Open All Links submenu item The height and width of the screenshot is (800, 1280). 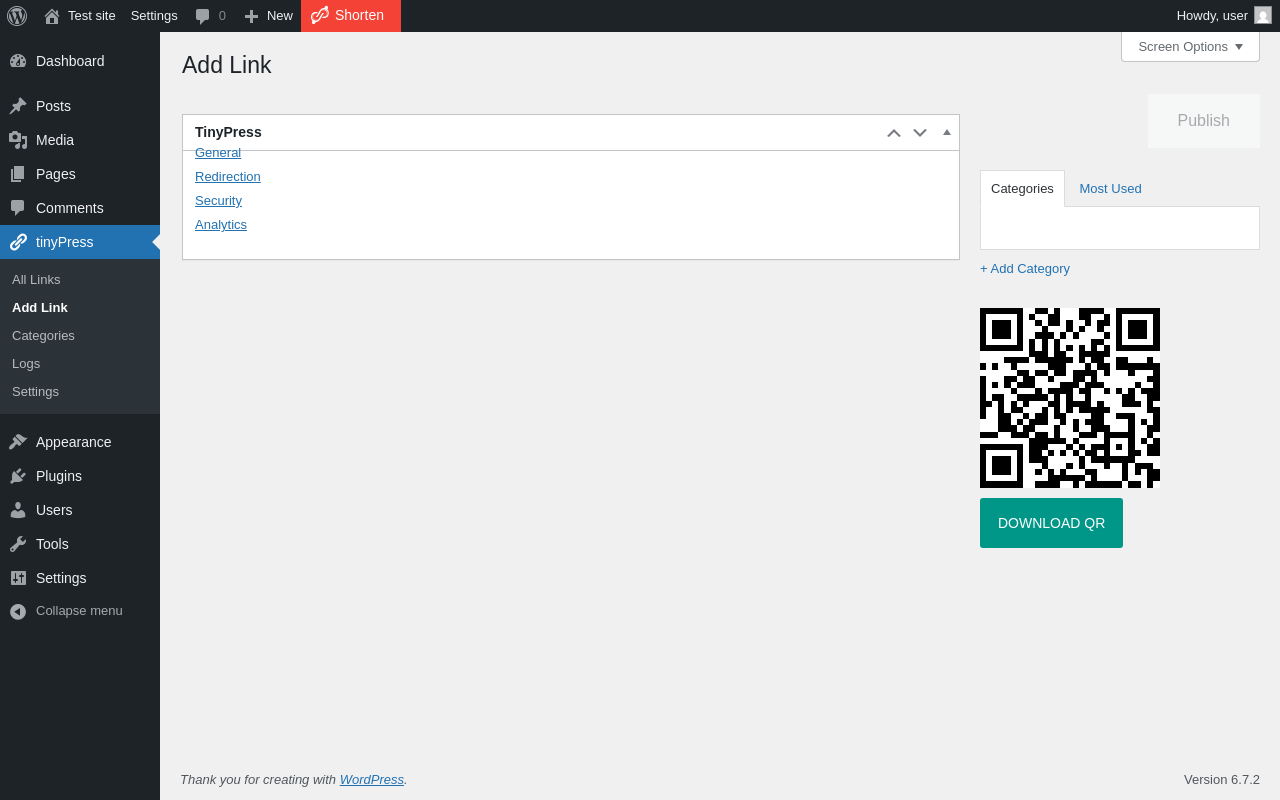pos(36,280)
